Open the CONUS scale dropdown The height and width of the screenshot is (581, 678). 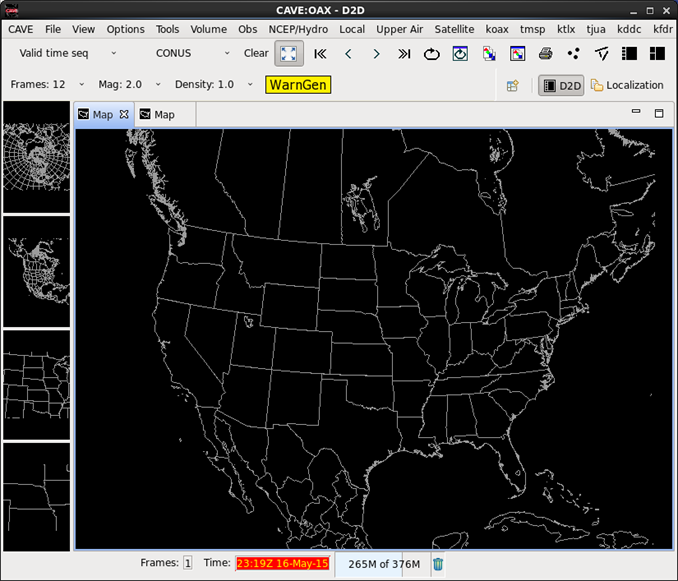(x=192, y=53)
